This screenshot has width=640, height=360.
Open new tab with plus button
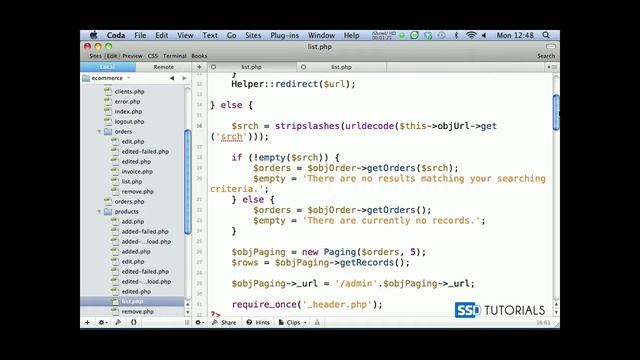[199, 67]
